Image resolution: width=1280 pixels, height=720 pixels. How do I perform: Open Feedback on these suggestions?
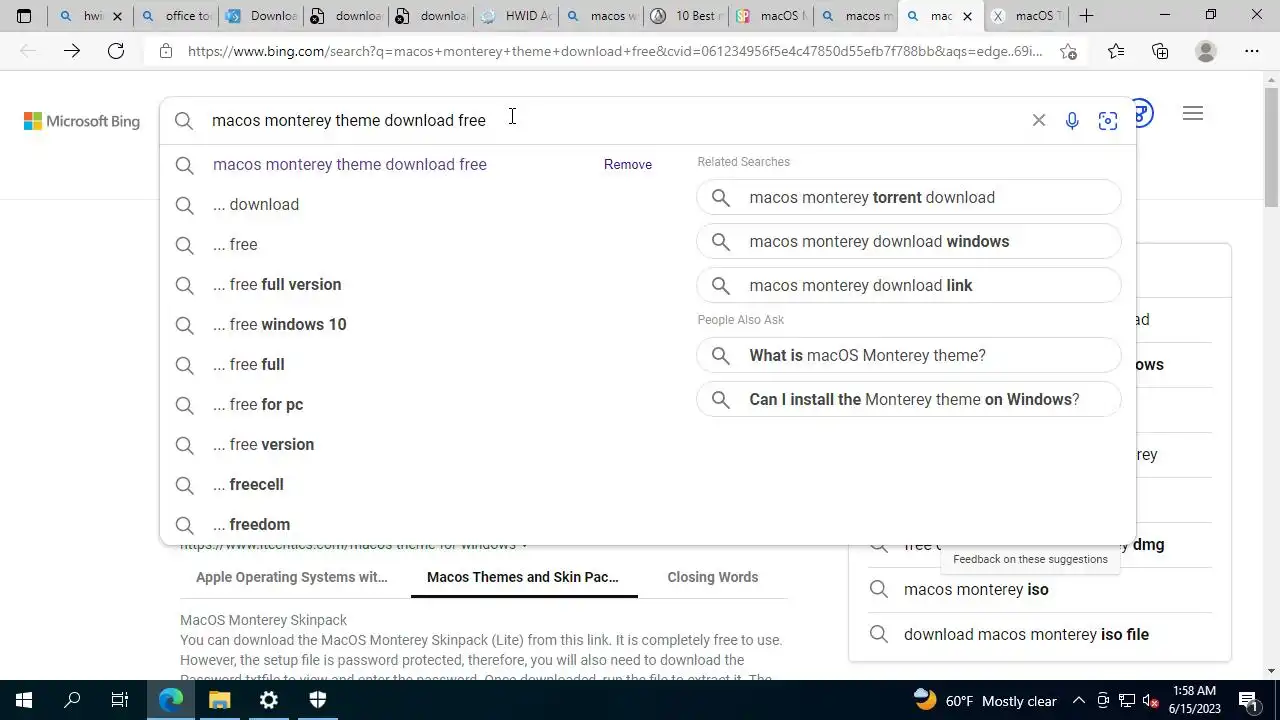click(x=1030, y=559)
